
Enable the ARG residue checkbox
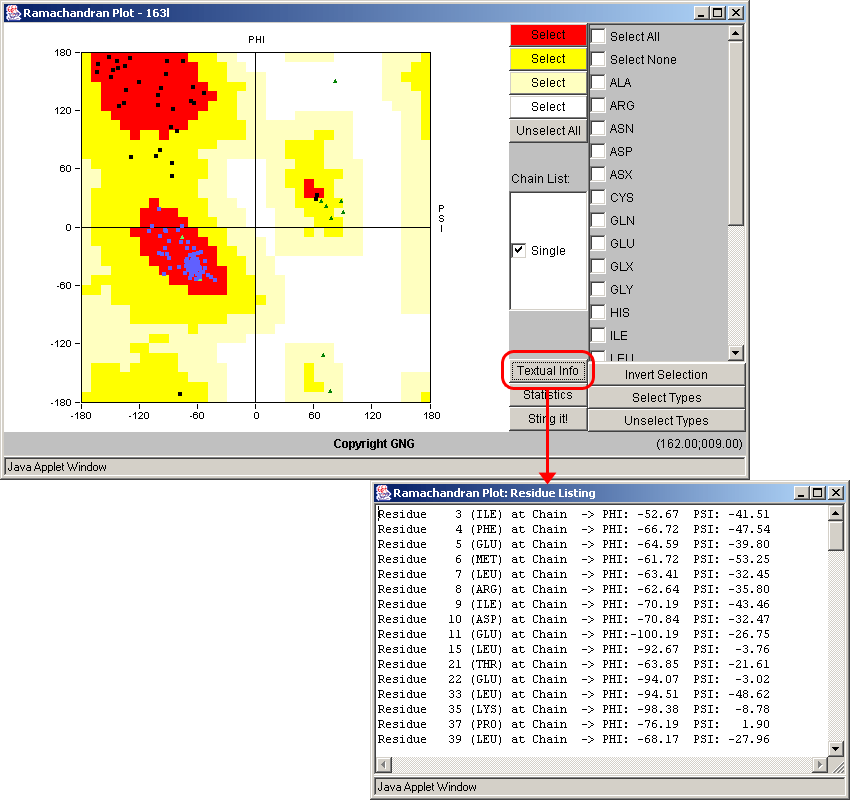(x=598, y=105)
